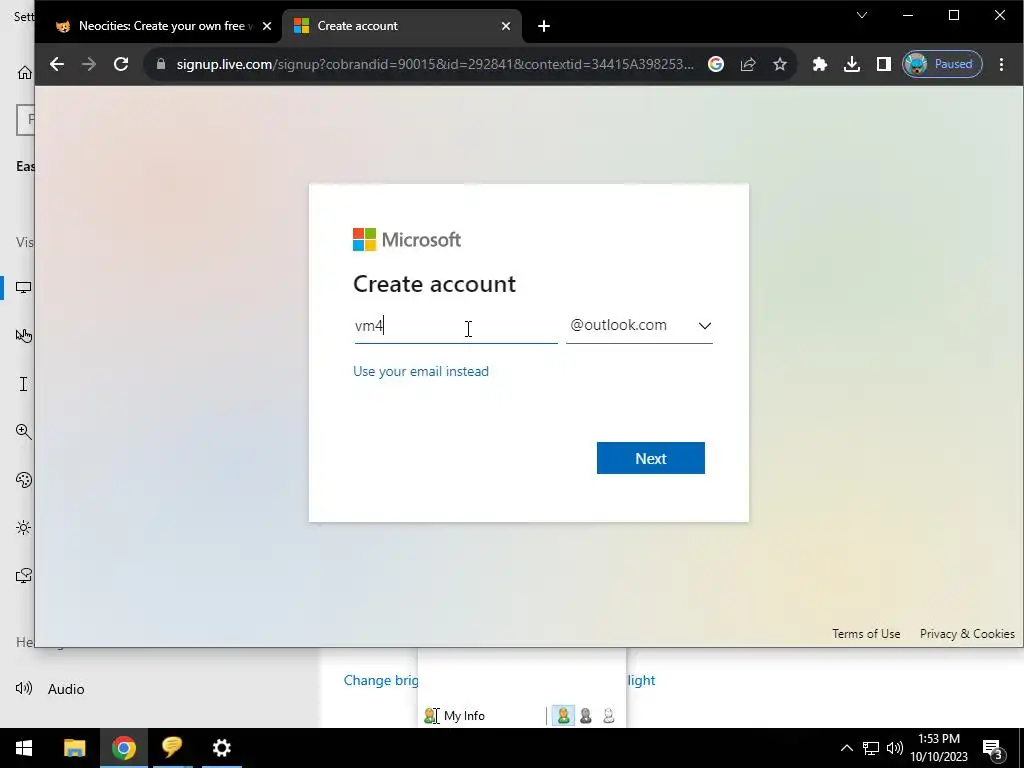Screen dimensions: 1024x768
Task: Select Mouse pointer icon in Settings sidebar
Action: (24, 336)
